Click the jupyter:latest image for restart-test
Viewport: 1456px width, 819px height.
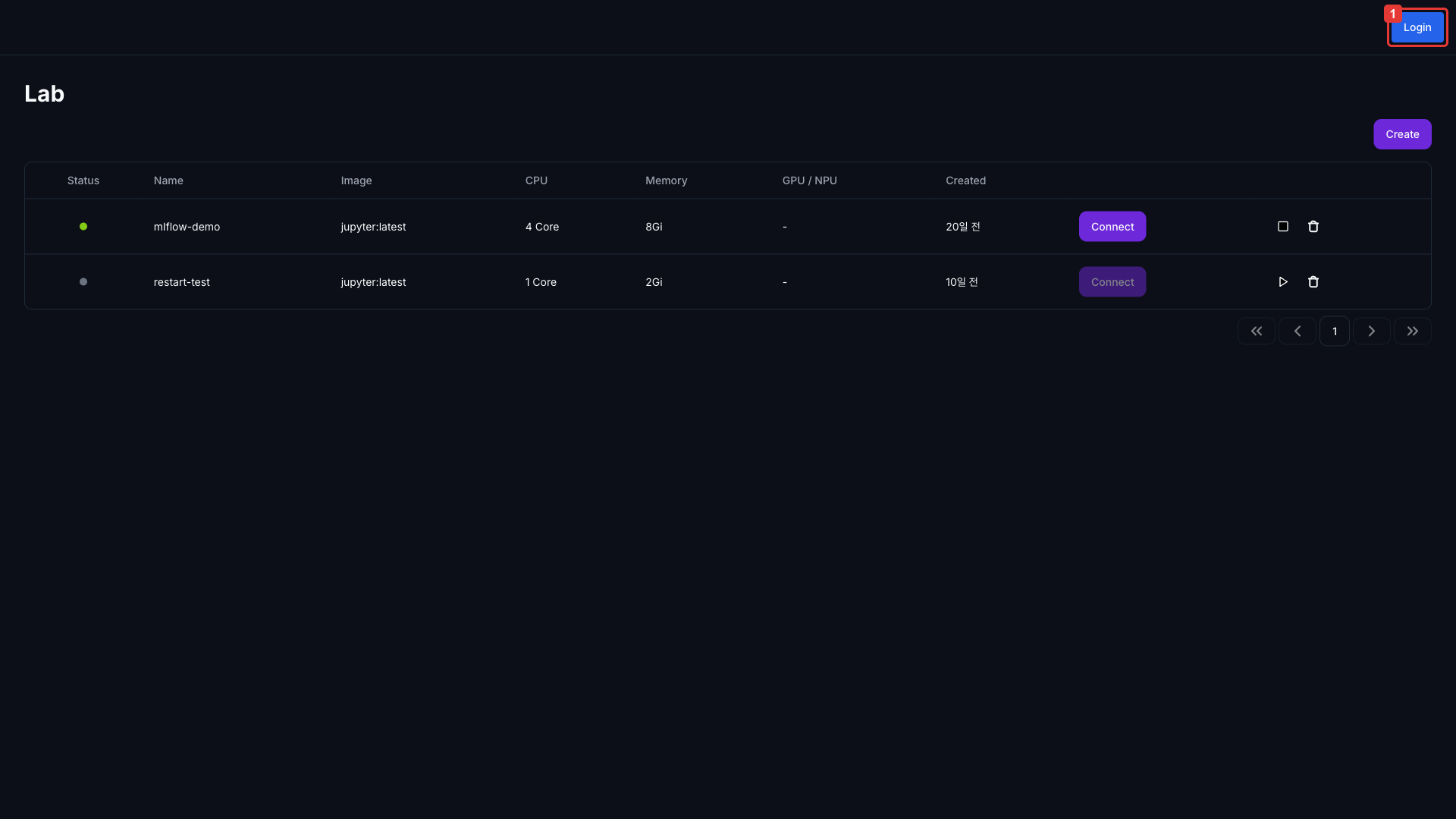point(373,282)
